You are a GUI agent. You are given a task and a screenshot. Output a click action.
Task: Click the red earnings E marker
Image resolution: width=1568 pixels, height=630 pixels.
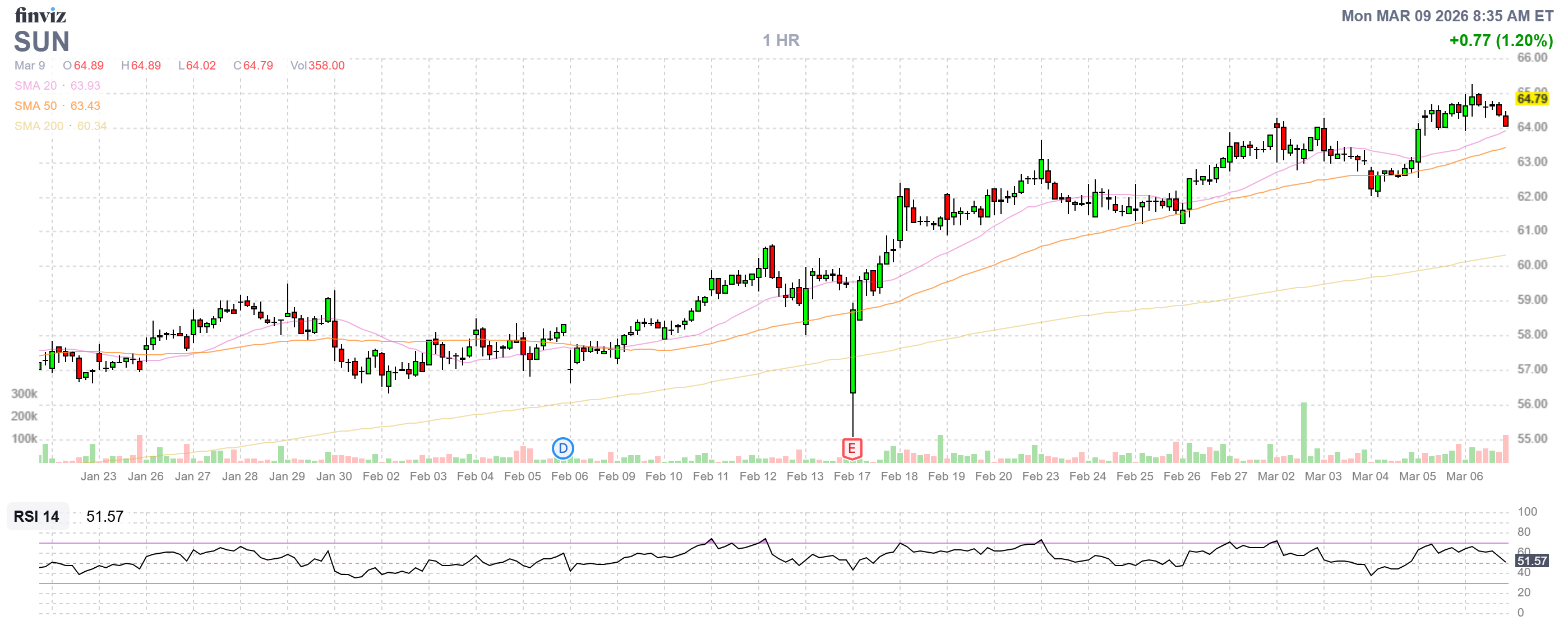[x=851, y=449]
